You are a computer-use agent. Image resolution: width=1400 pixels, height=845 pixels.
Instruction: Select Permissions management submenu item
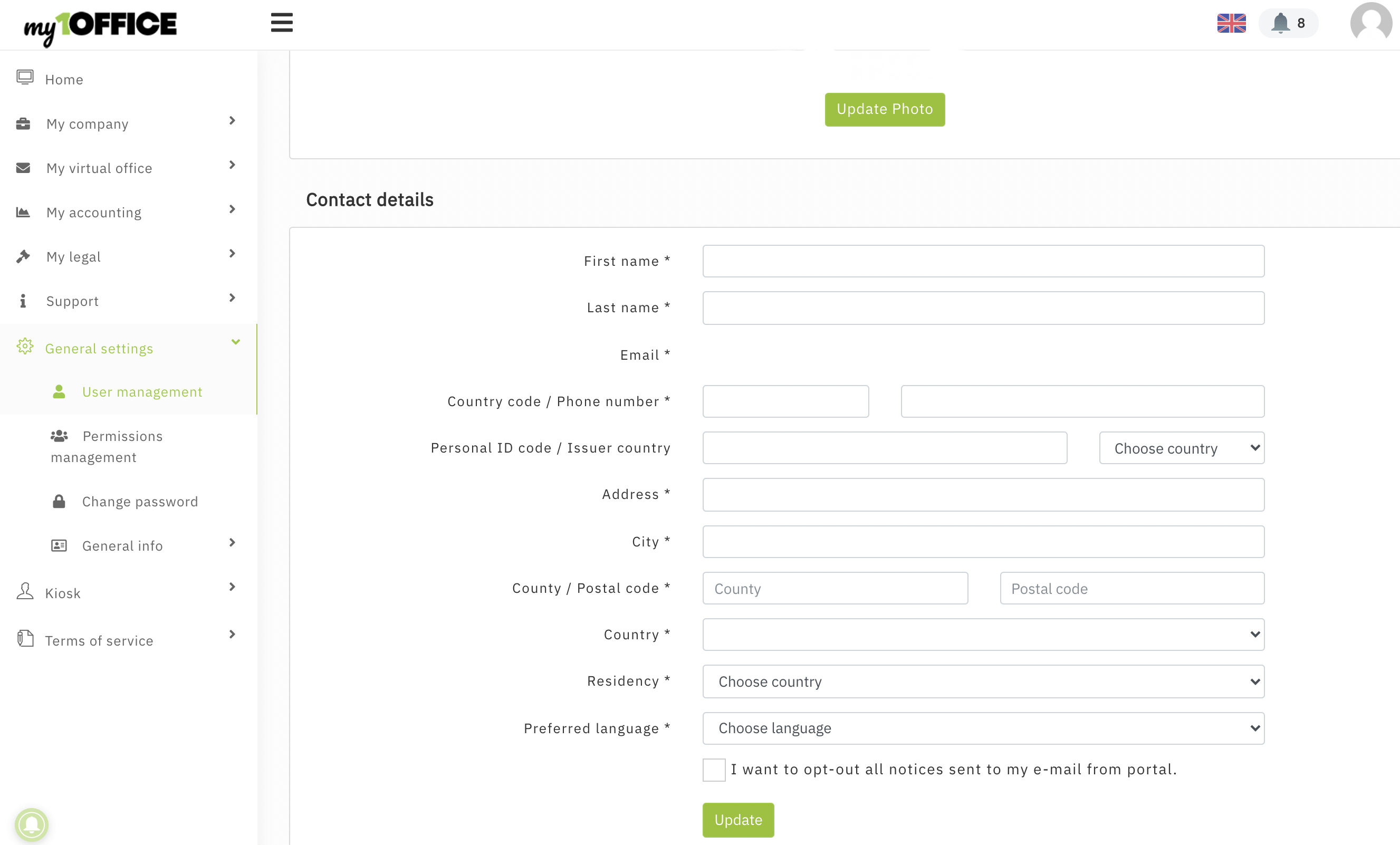click(107, 447)
